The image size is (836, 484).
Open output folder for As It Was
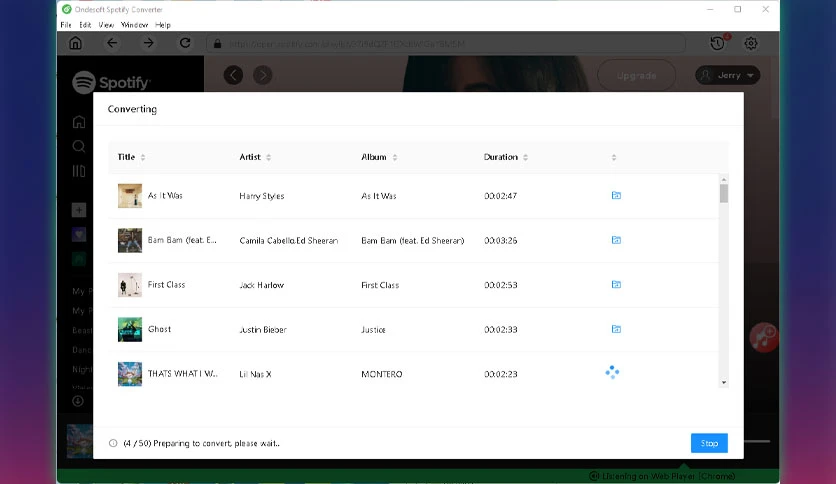click(616, 196)
